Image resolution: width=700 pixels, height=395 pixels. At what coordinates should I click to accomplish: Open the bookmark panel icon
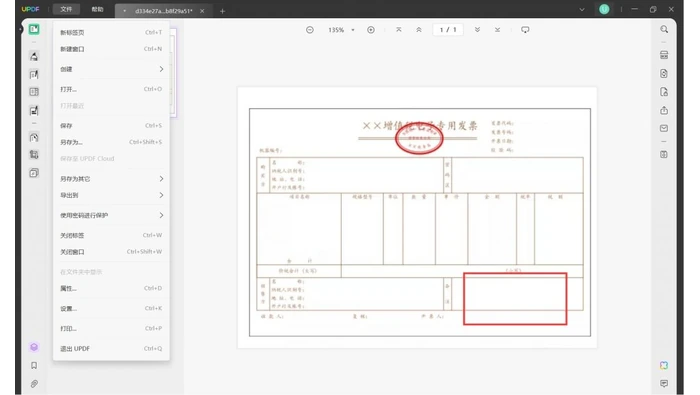tap(34, 366)
